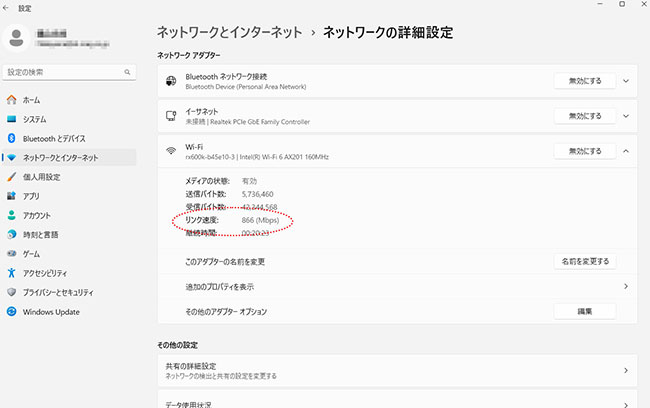Disable the イーサネット adapter
Viewport: 650px width, 408px height.
(x=584, y=116)
